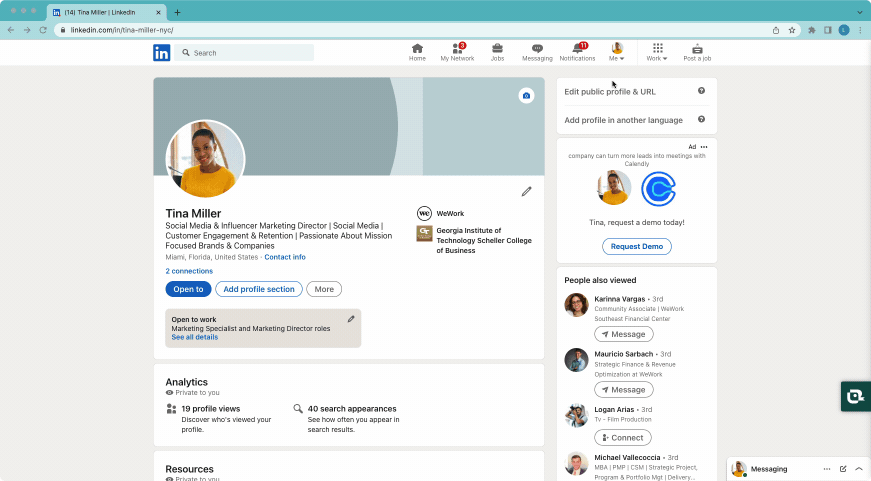Open Messaging in the top navigation
Image resolution: width=871 pixels, height=481 pixels.
coord(537,52)
